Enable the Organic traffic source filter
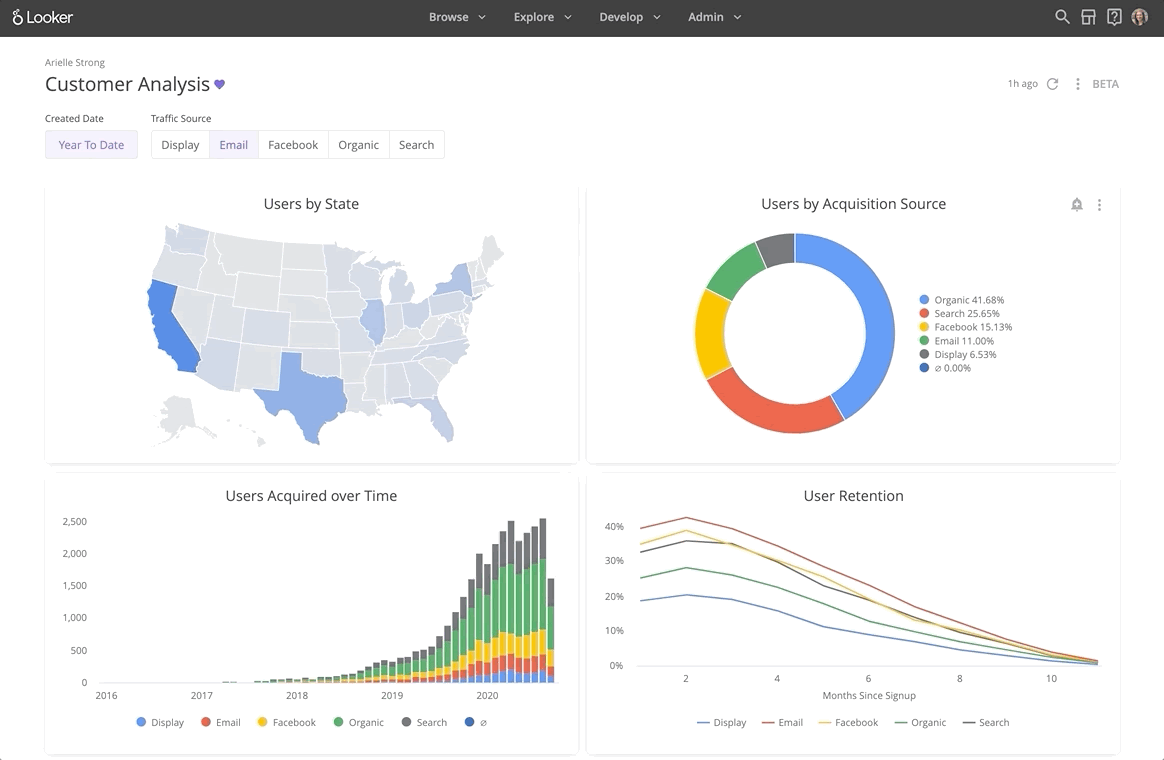This screenshot has width=1164, height=760. 358,144
